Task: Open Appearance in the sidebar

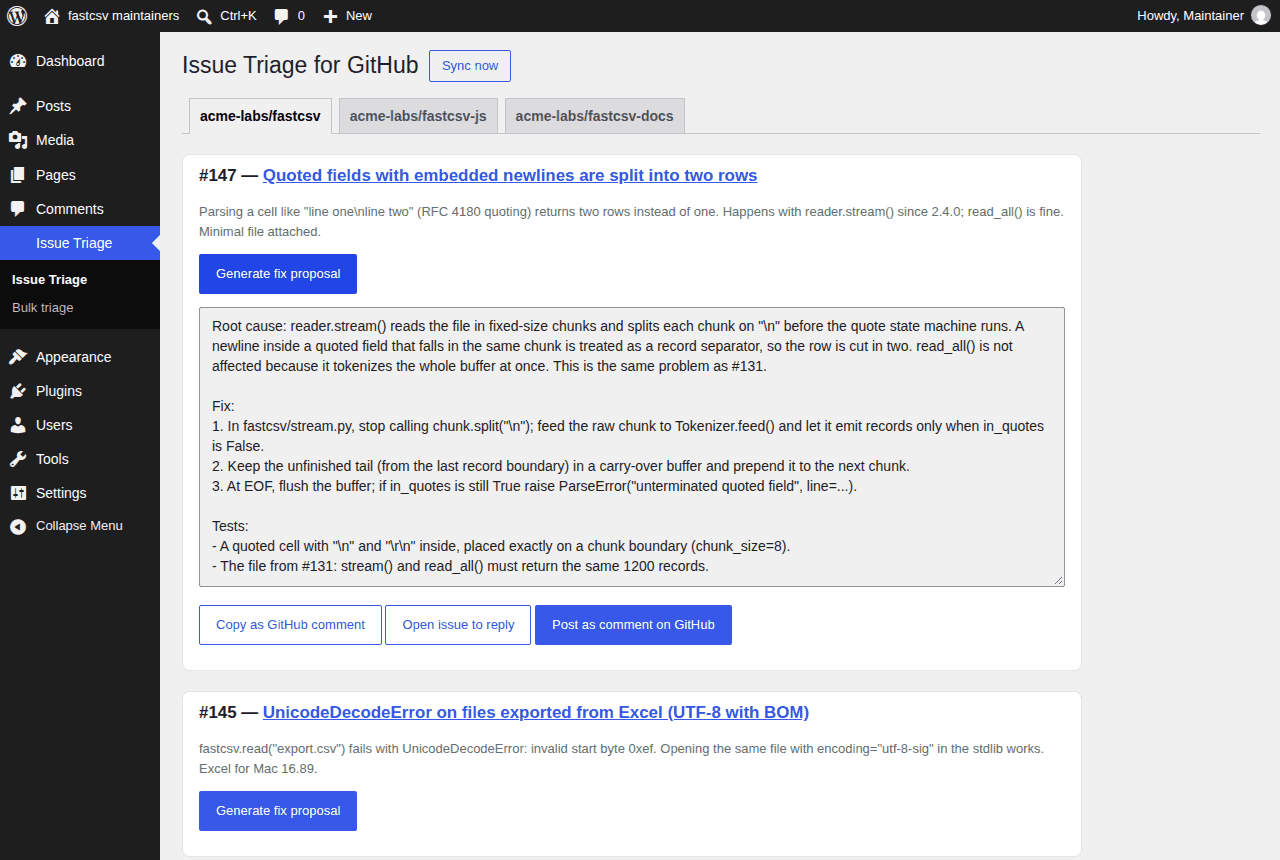Action: (80, 357)
